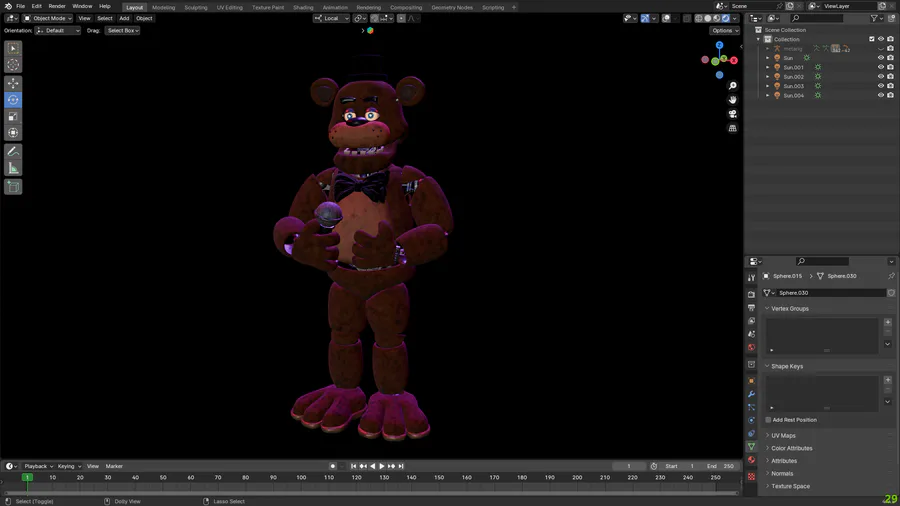
Task: Hide Sun.003 in viewport
Action: click(881, 86)
